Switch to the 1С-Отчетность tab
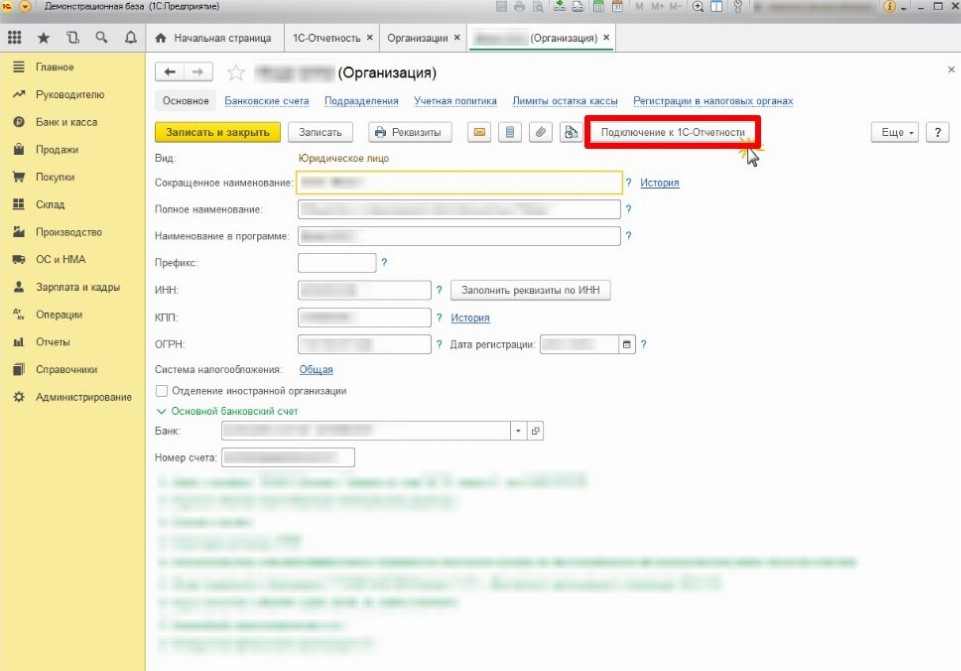961x671 pixels. [x=326, y=38]
